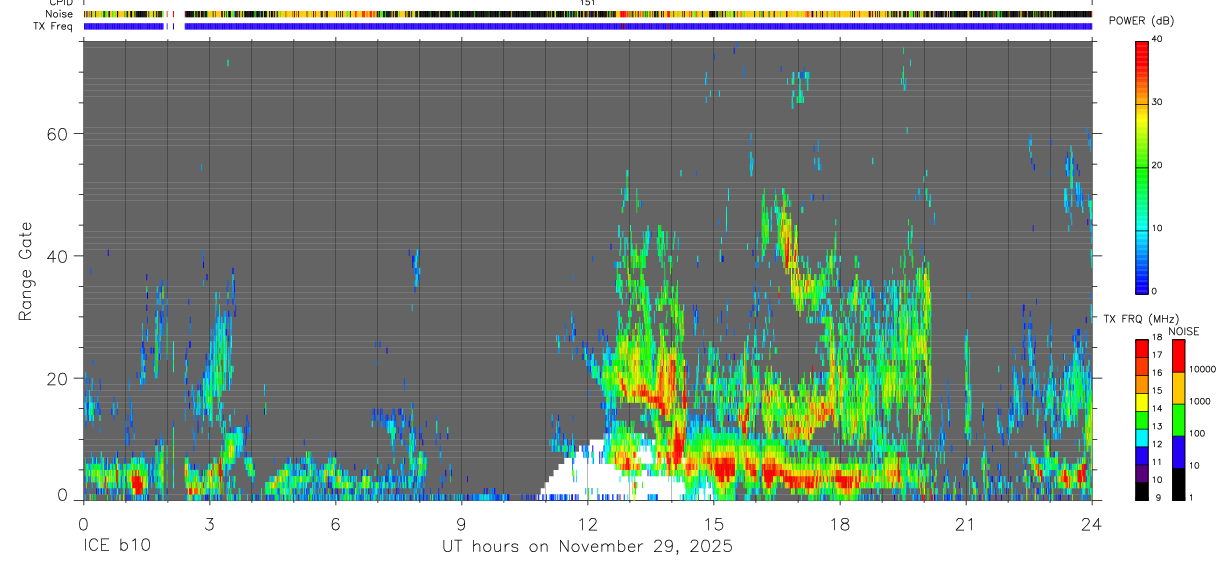Click the 40 value on POWER scale
This screenshot has height=567, width=1228.
(1158, 40)
